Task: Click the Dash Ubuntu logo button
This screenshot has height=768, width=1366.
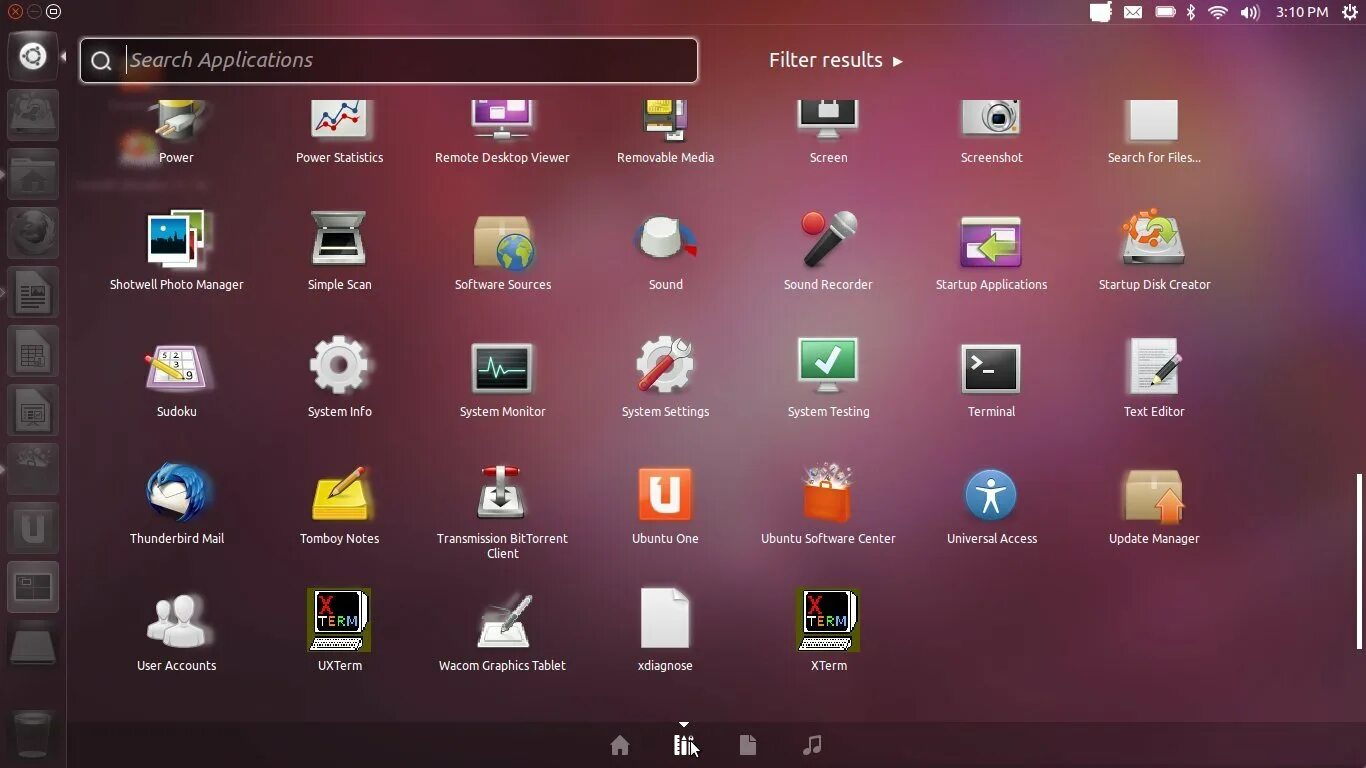Action: [33, 56]
